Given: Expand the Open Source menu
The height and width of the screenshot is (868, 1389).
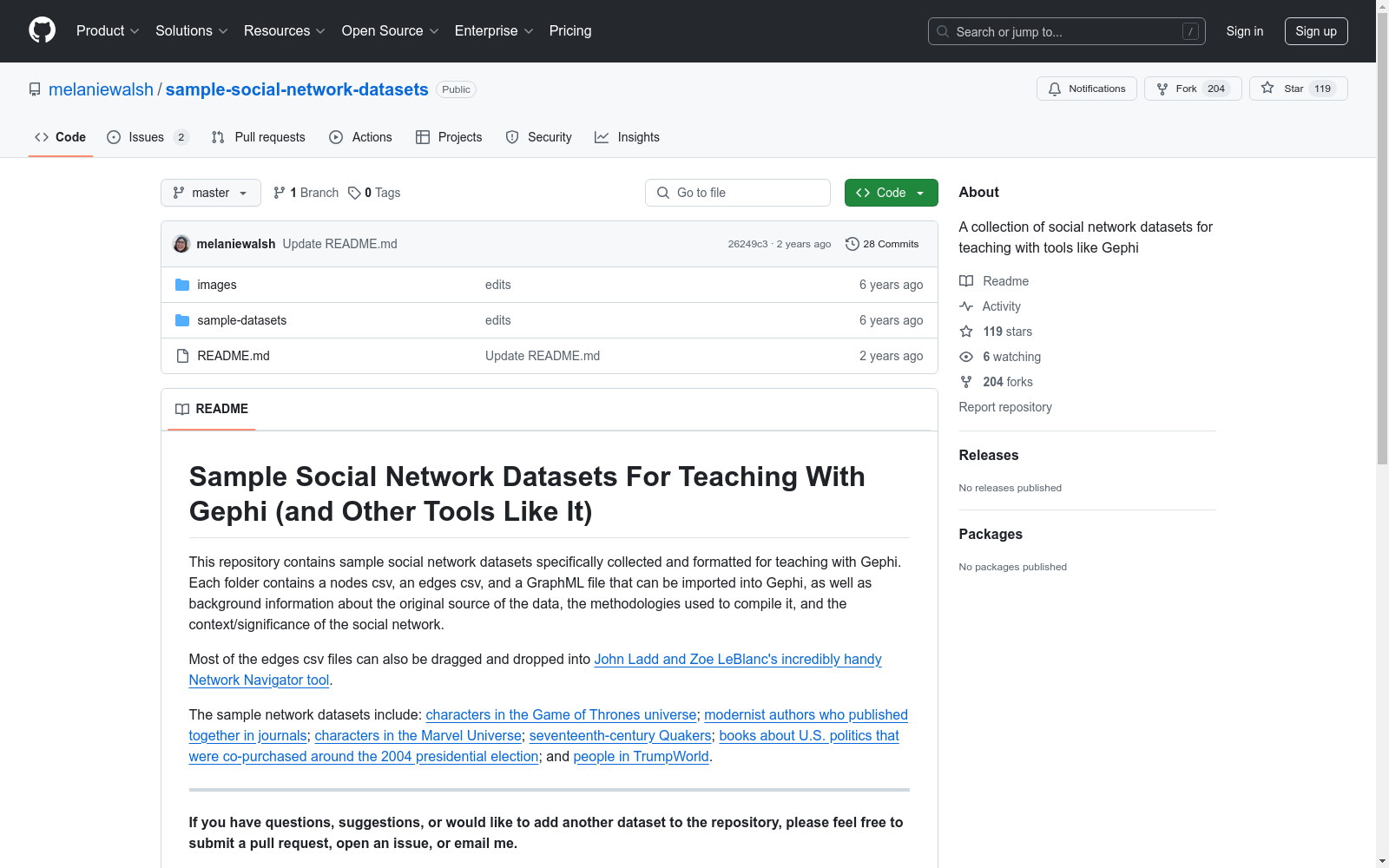Looking at the screenshot, I should pyautogui.click(x=391, y=31).
